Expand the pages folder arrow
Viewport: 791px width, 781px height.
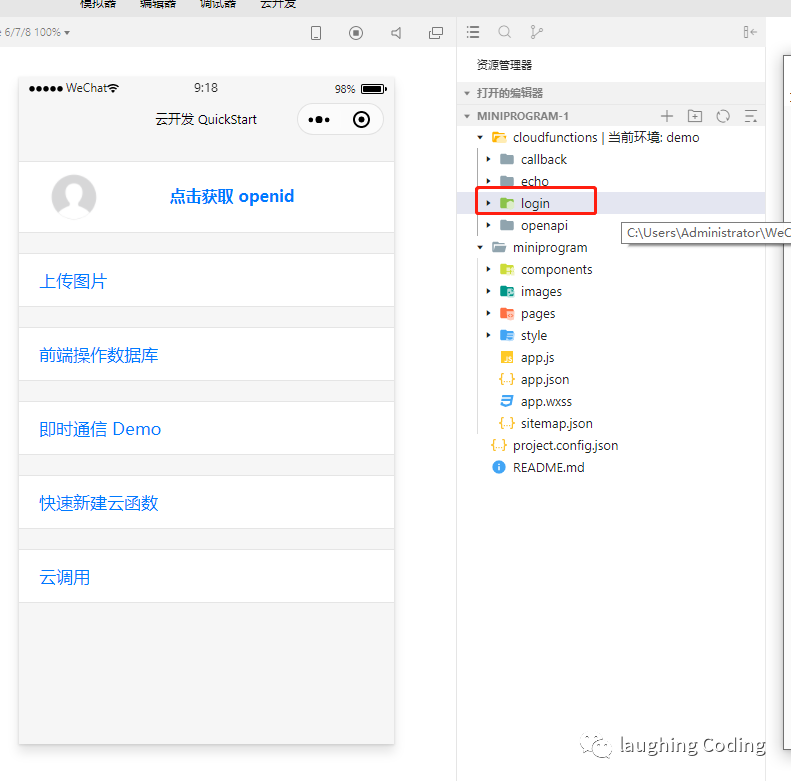tap(488, 313)
